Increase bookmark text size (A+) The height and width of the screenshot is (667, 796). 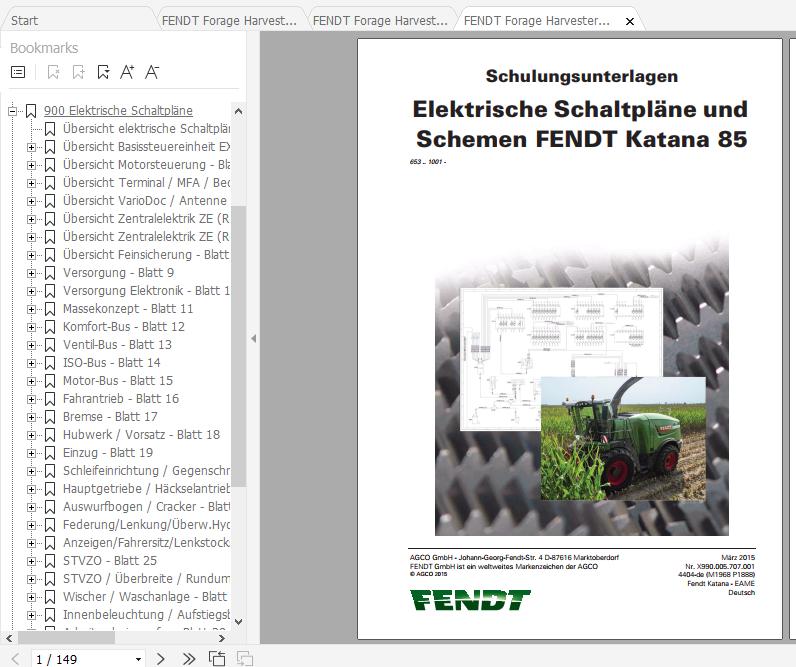(127, 72)
